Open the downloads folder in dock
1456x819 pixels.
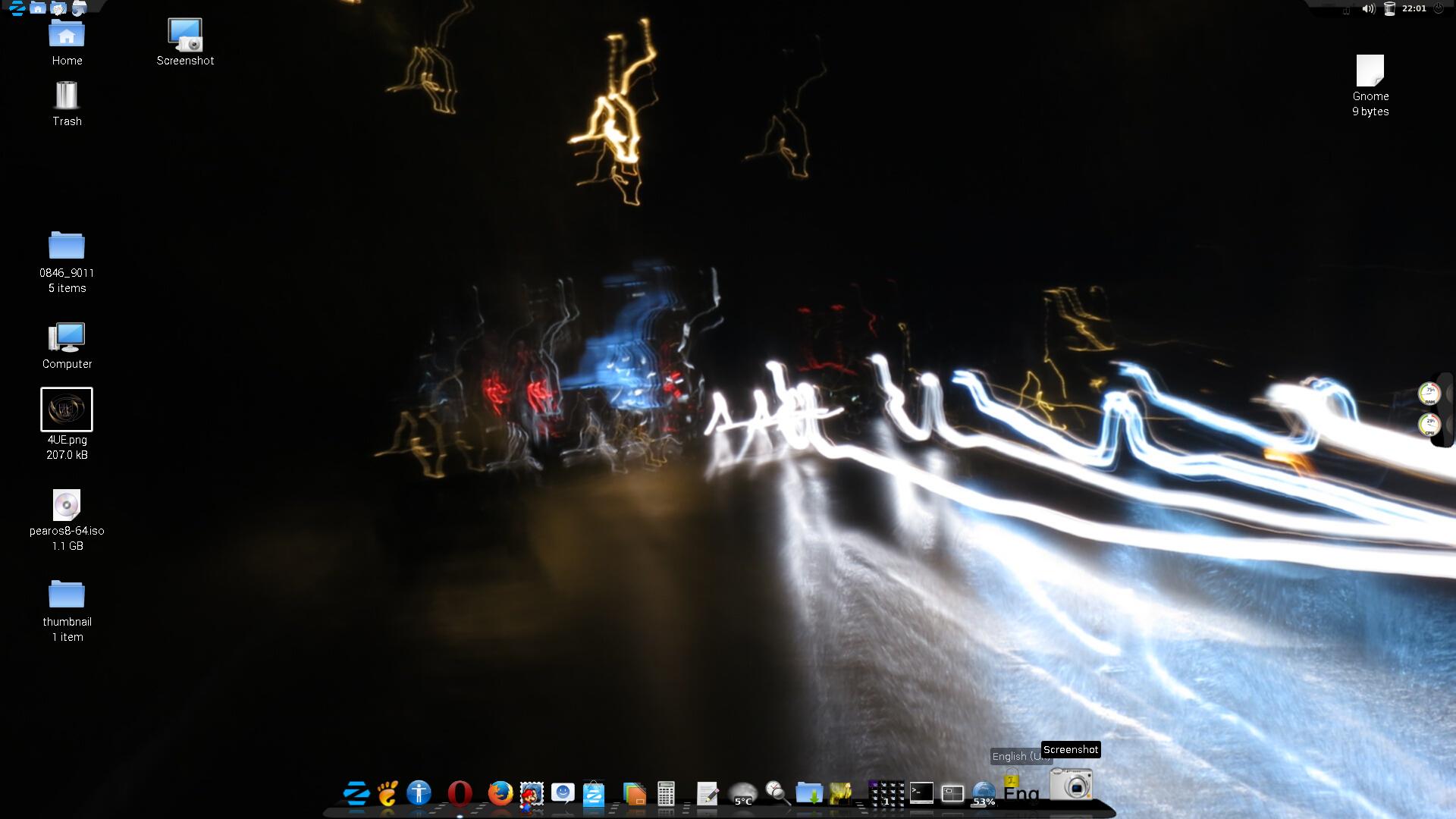click(x=809, y=794)
